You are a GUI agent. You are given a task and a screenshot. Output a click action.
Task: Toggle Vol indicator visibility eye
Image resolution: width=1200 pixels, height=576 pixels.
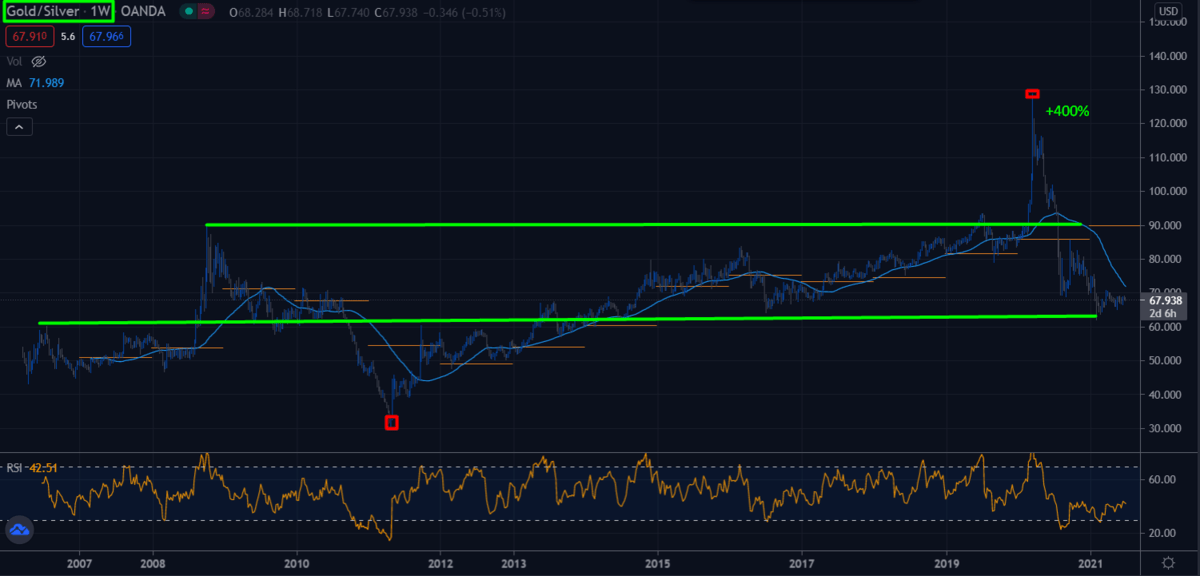(x=39, y=61)
